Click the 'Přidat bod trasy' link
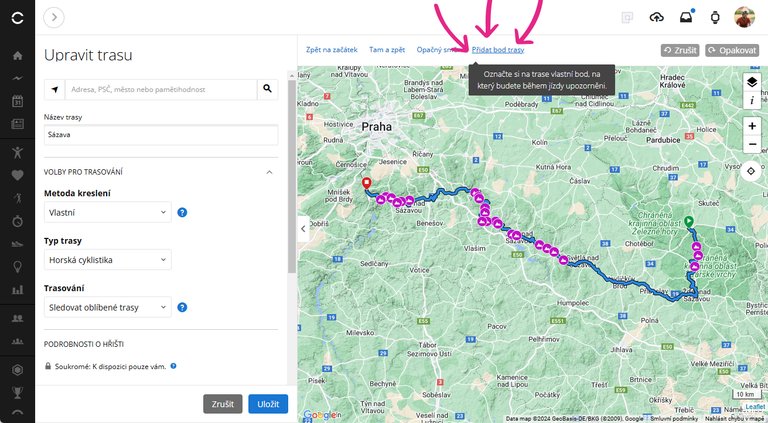Image resolution: width=768 pixels, height=423 pixels. [498, 49]
